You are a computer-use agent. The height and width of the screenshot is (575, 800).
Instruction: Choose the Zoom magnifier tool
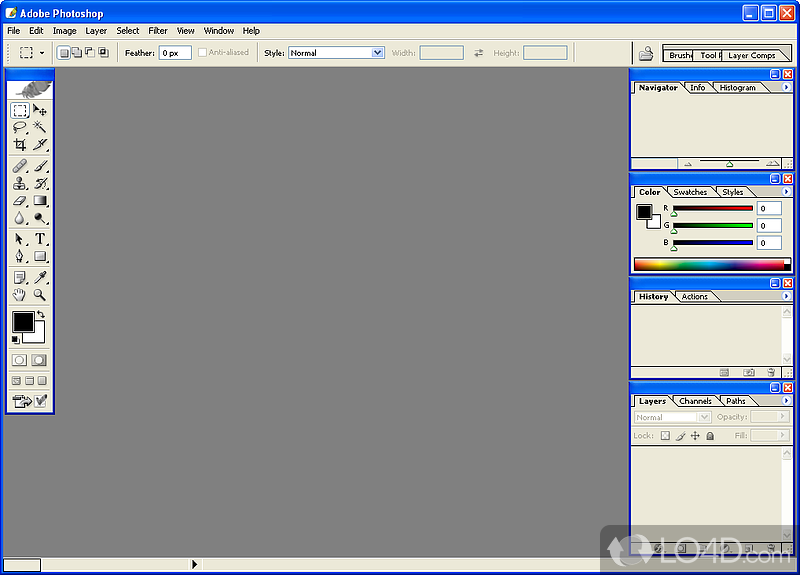[x=40, y=295]
